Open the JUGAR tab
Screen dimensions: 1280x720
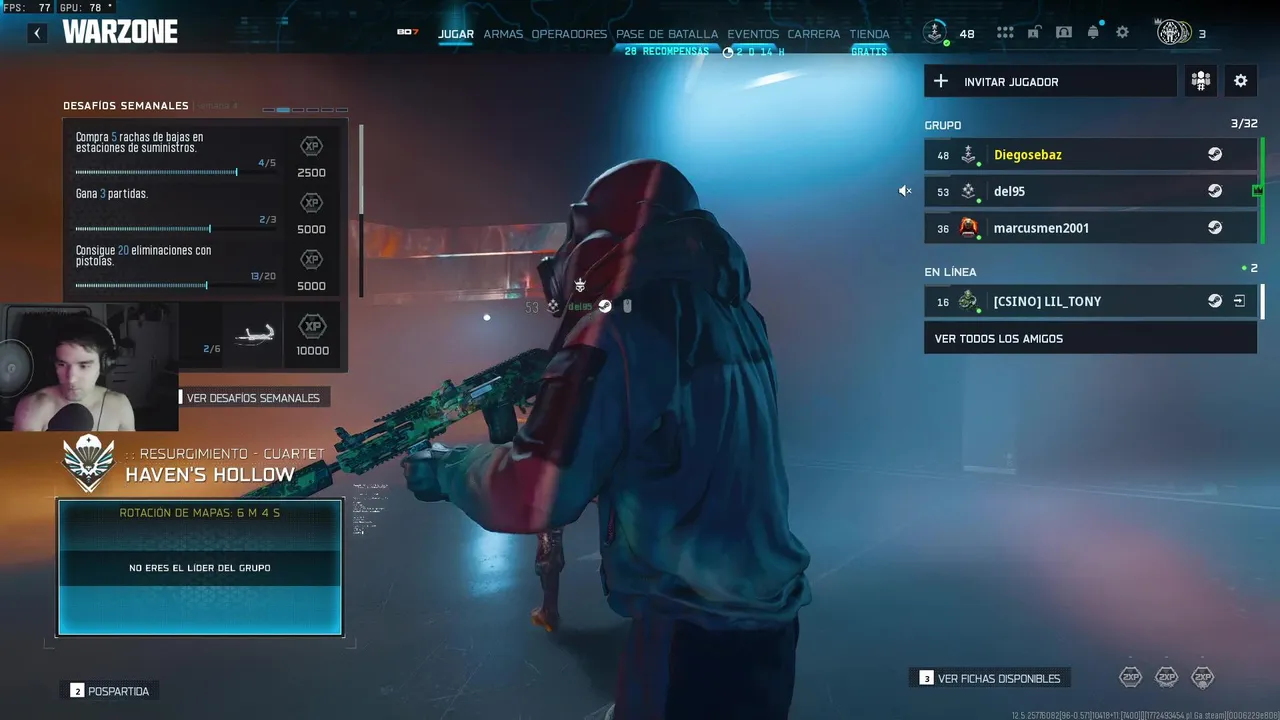[x=456, y=34]
